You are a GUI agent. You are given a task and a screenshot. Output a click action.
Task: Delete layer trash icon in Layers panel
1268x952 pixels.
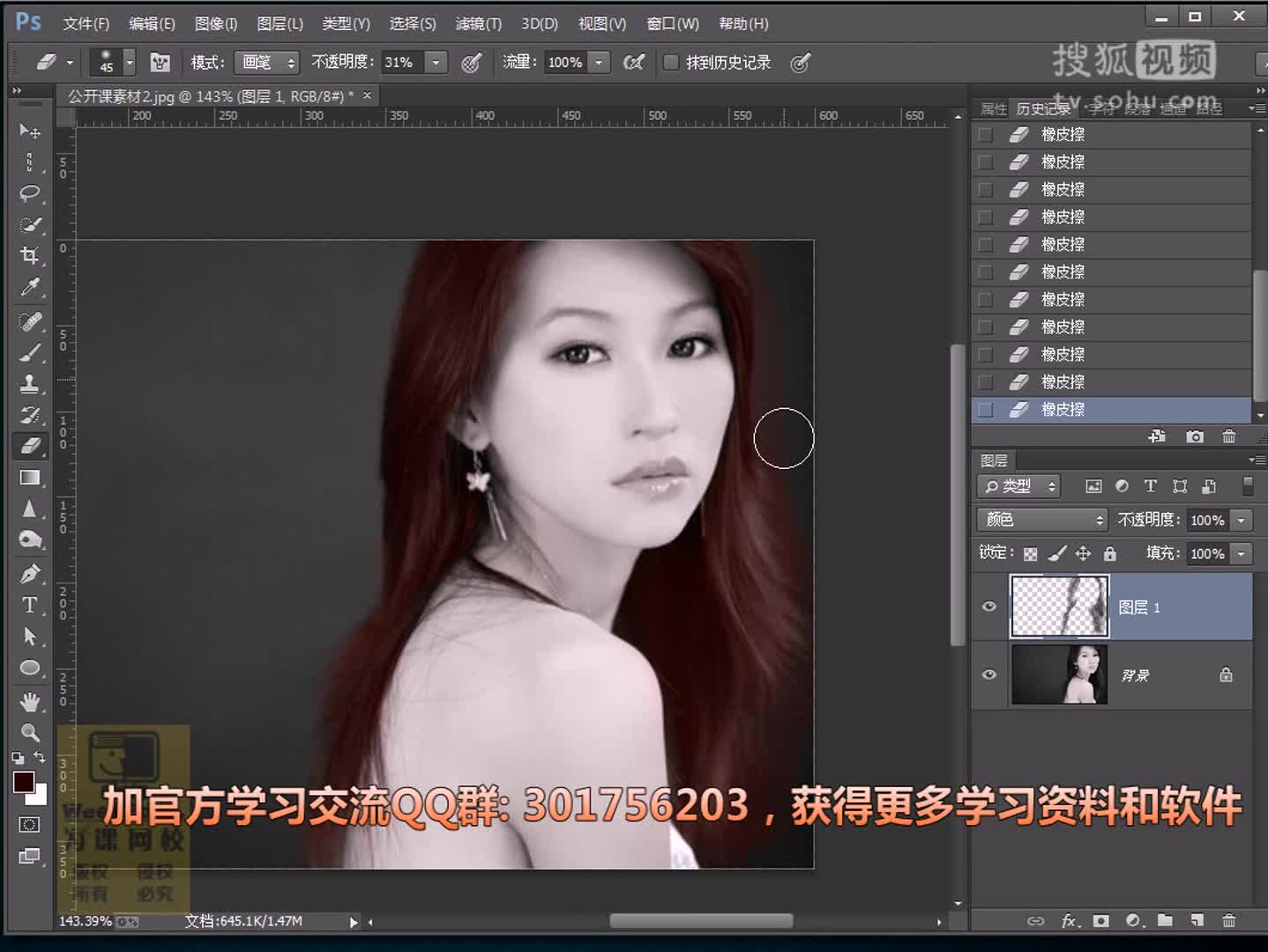click(1228, 920)
